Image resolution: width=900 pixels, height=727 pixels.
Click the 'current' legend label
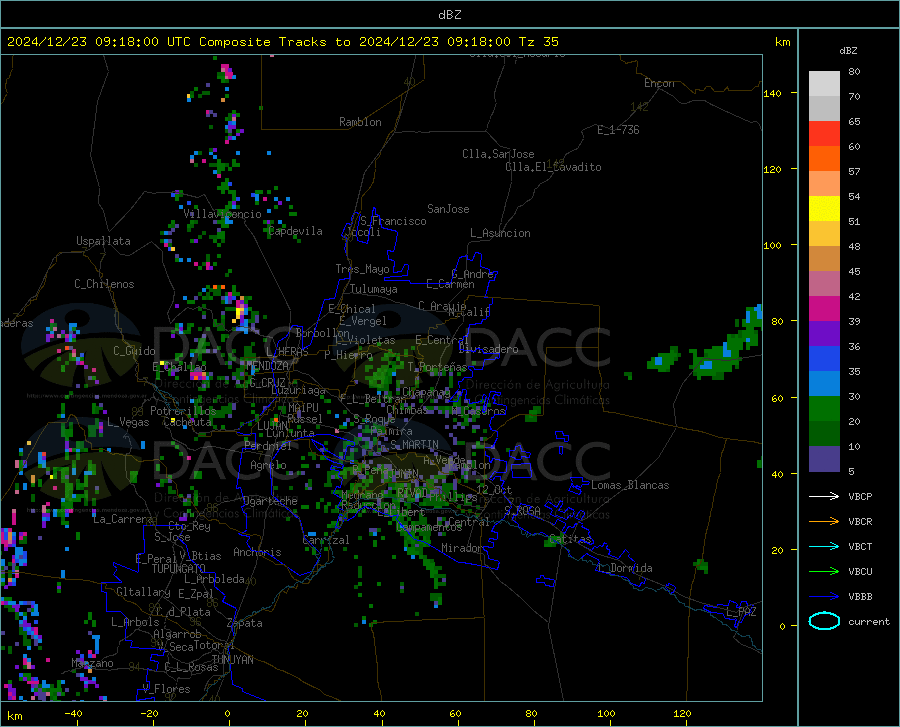pyautogui.click(x=869, y=621)
